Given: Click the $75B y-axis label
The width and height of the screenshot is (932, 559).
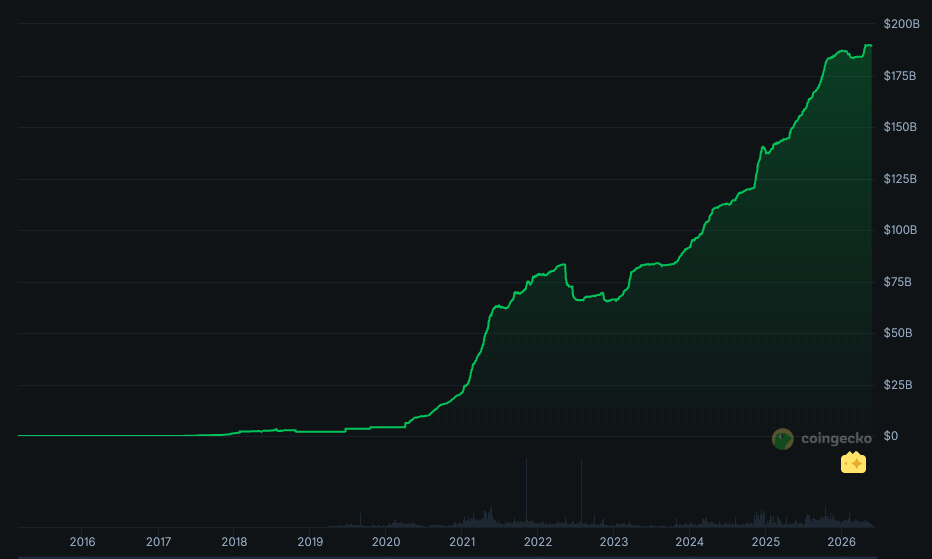Looking at the screenshot, I should [897, 281].
